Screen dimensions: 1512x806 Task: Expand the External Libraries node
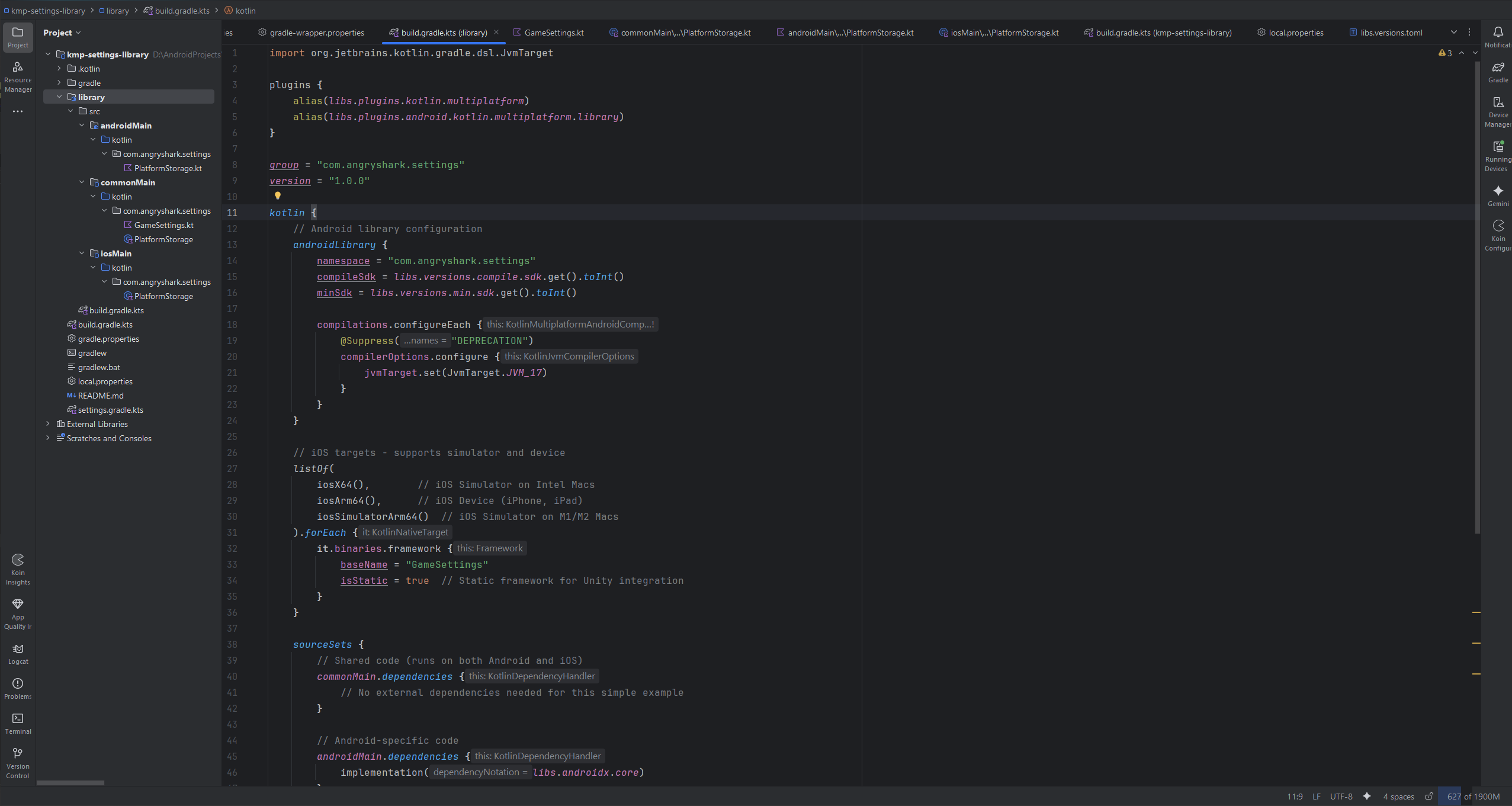[x=47, y=423]
